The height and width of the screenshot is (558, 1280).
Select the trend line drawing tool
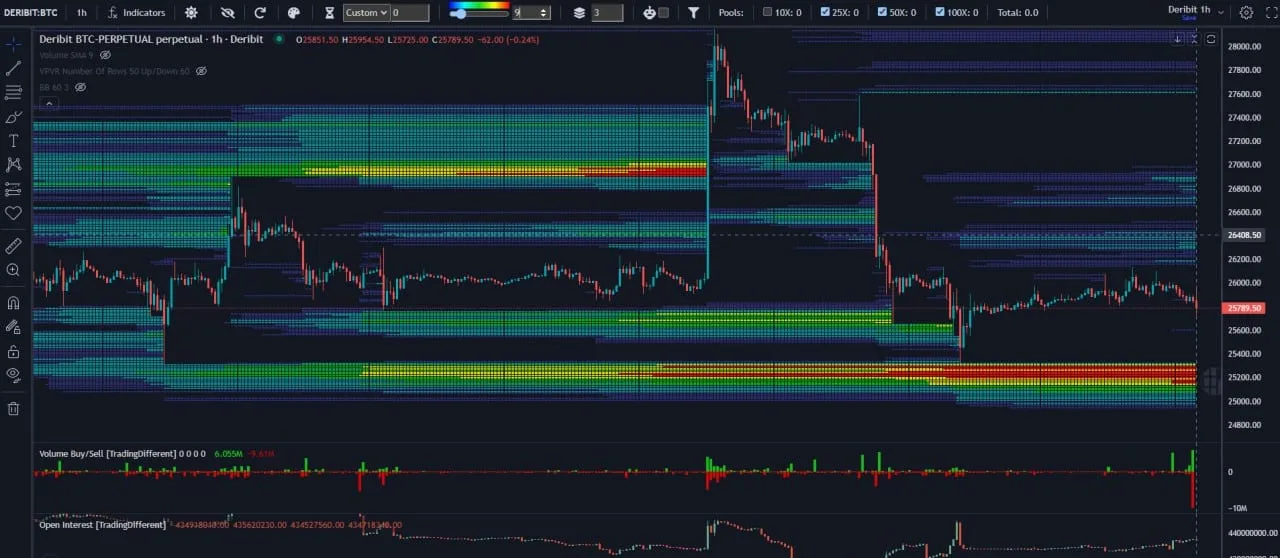click(x=13, y=68)
